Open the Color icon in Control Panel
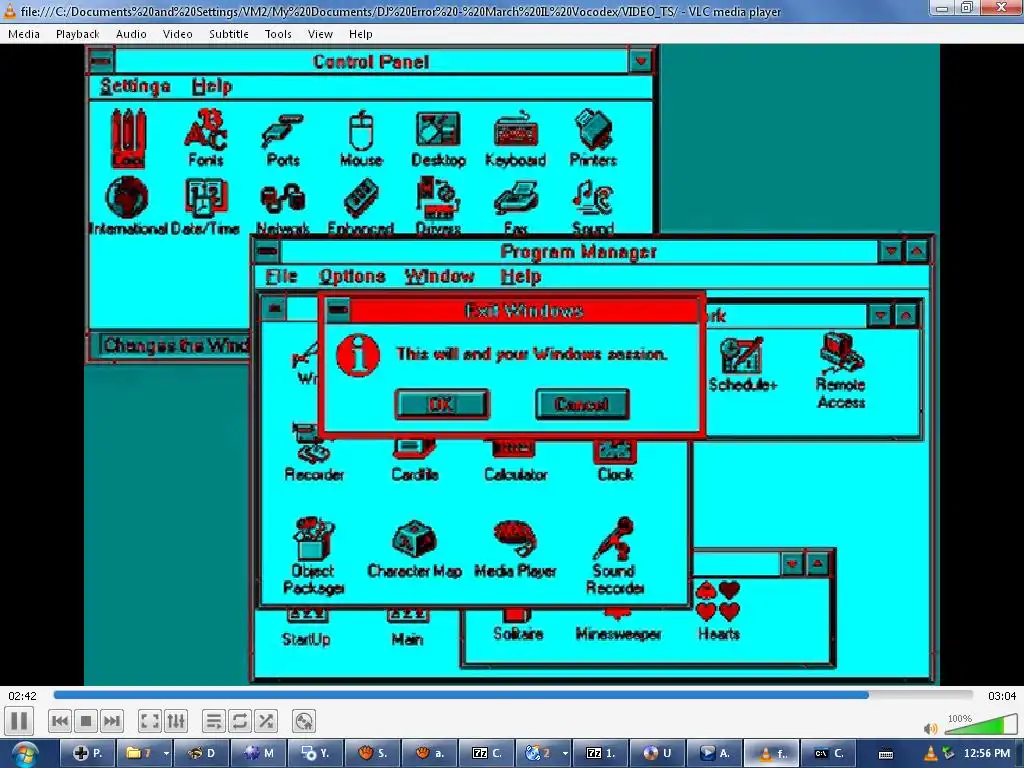The image size is (1024, 768). click(x=128, y=138)
